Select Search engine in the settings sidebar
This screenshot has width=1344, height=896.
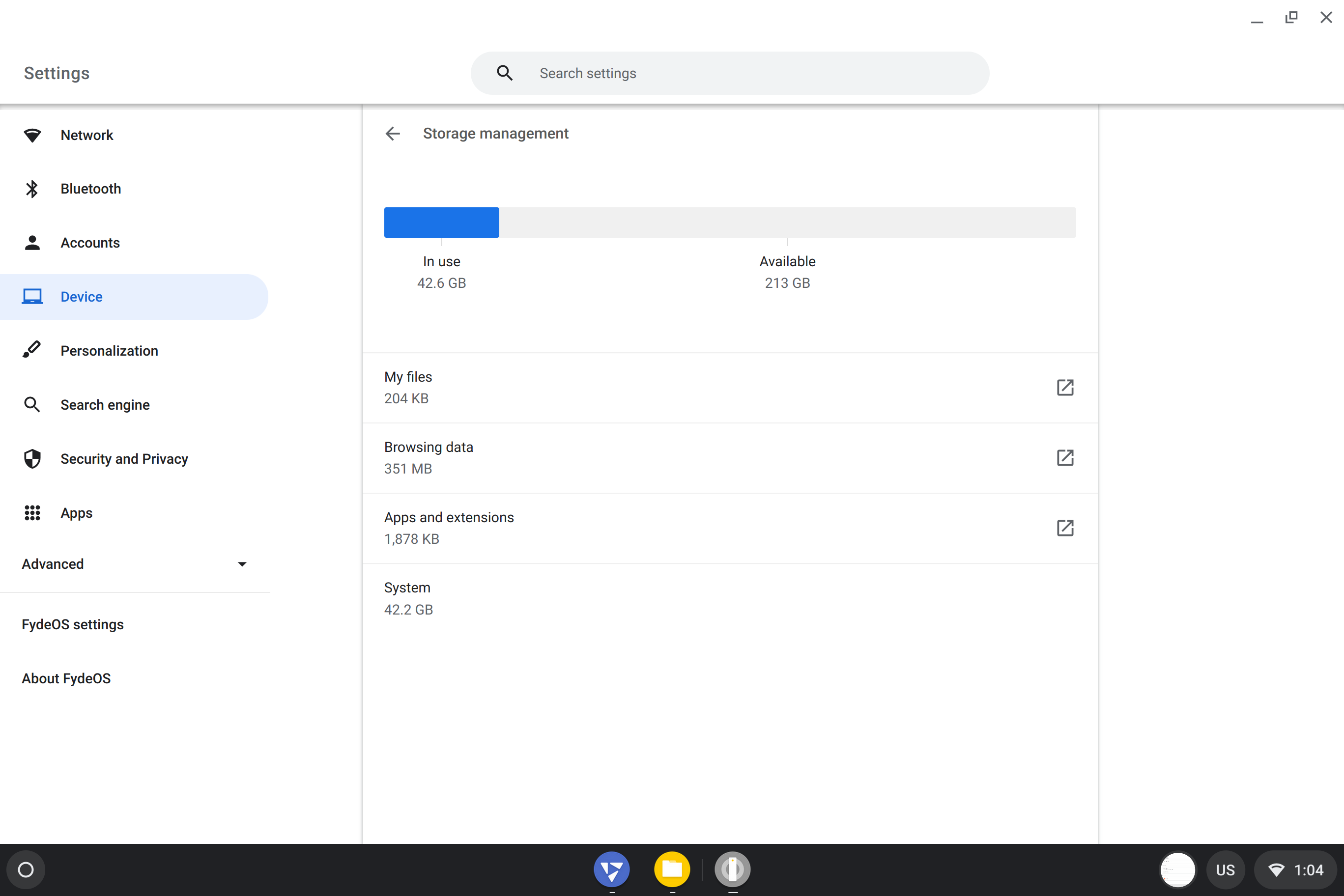[135, 405]
